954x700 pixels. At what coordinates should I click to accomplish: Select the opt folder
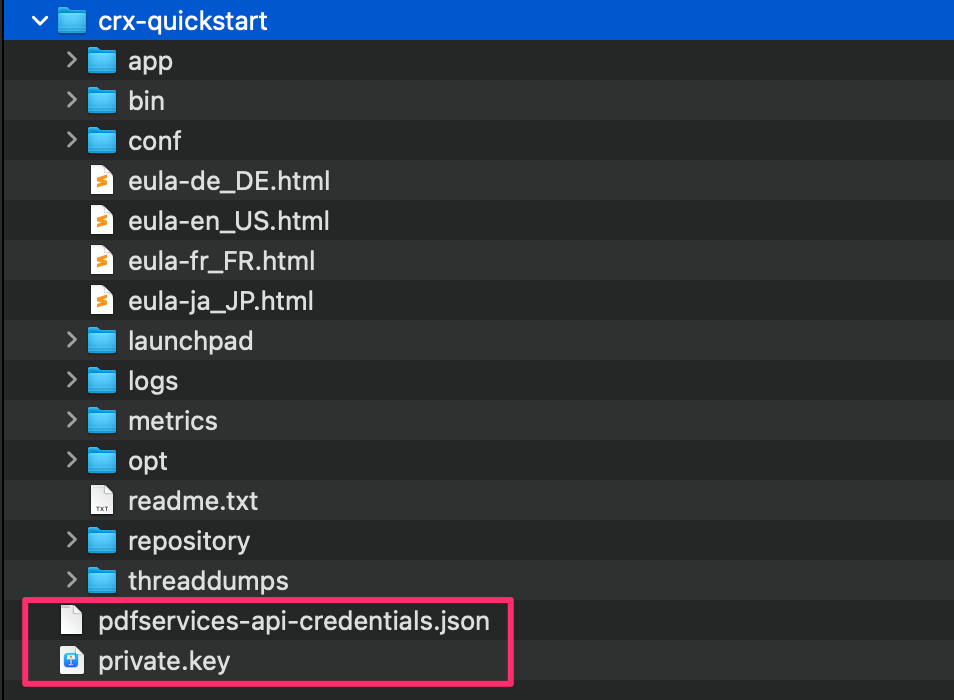pyautogui.click(x=147, y=461)
